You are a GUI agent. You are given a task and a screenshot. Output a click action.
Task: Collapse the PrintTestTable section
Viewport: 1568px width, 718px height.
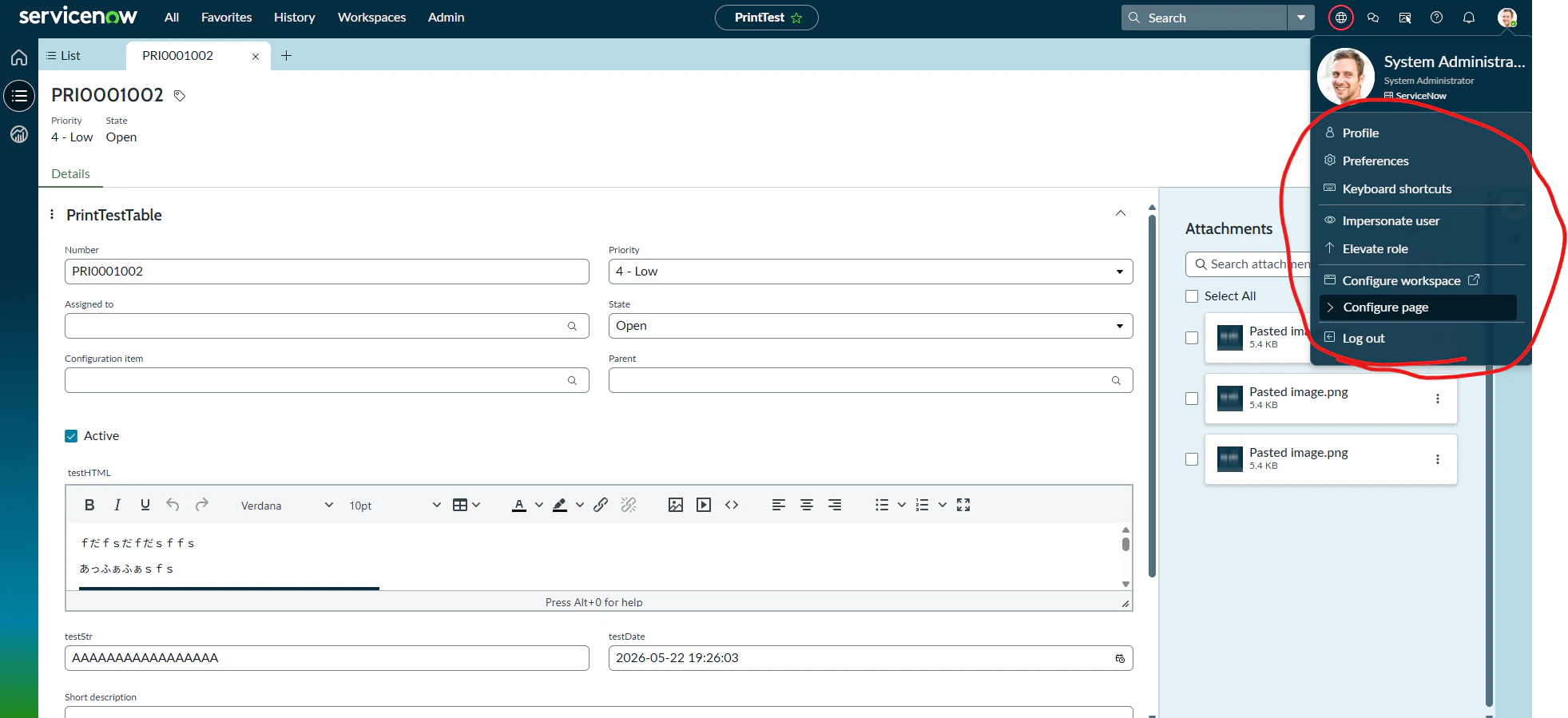(x=1121, y=213)
